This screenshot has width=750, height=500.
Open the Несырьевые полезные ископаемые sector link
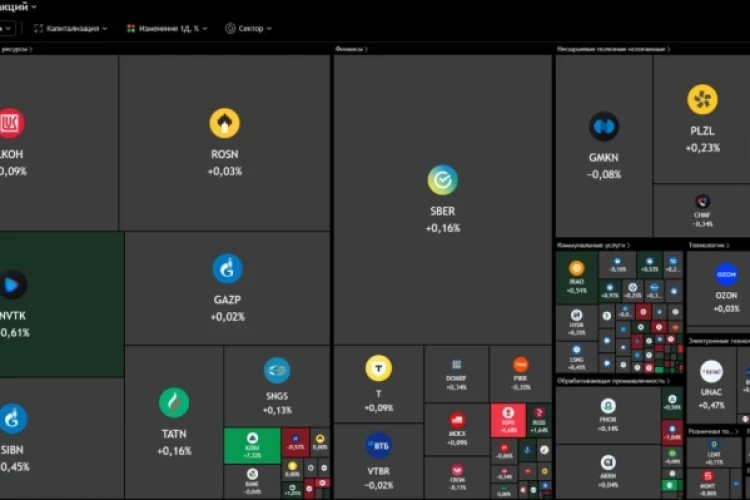coord(613,49)
